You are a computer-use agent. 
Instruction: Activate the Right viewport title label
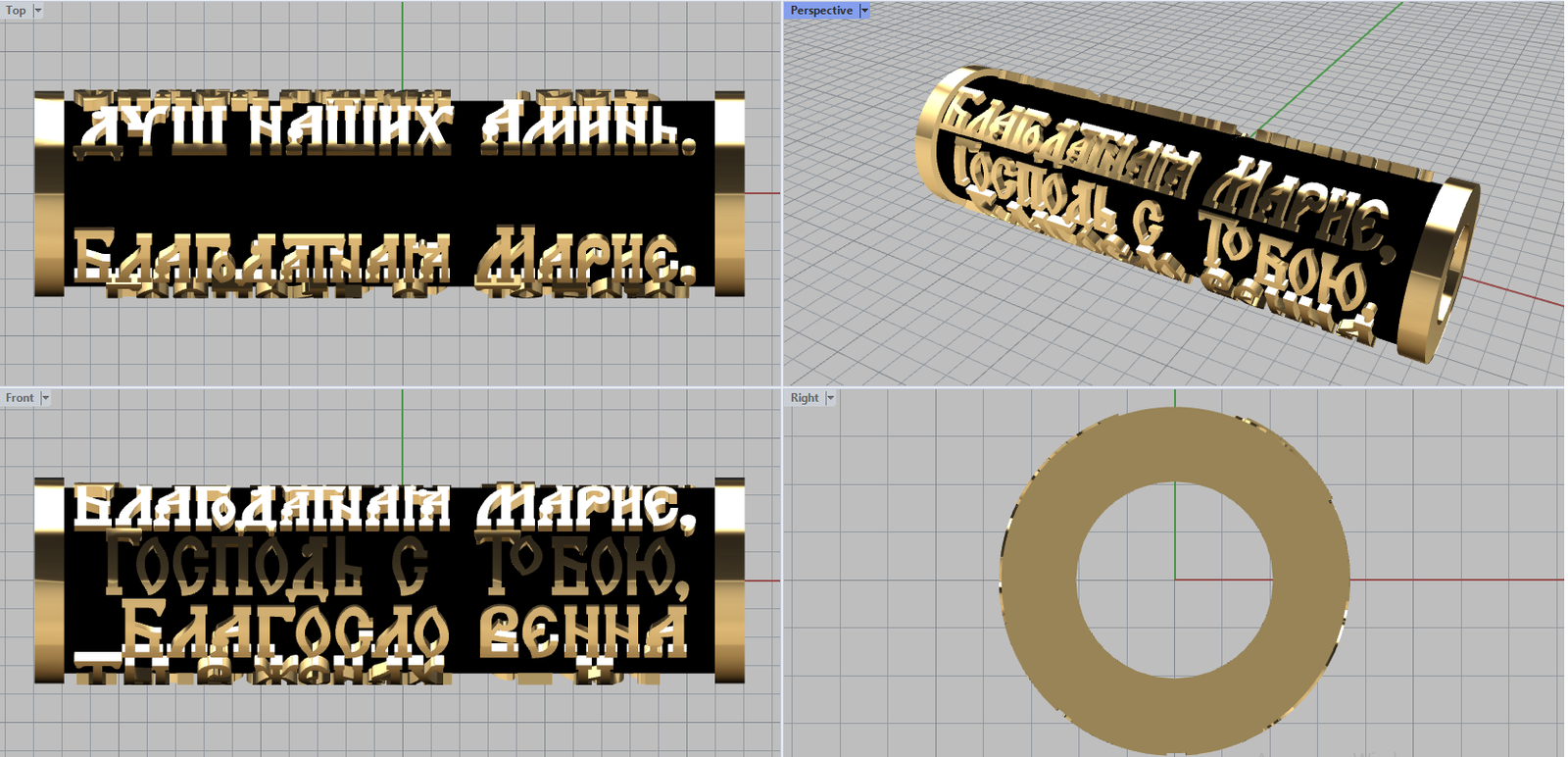click(804, 398)
